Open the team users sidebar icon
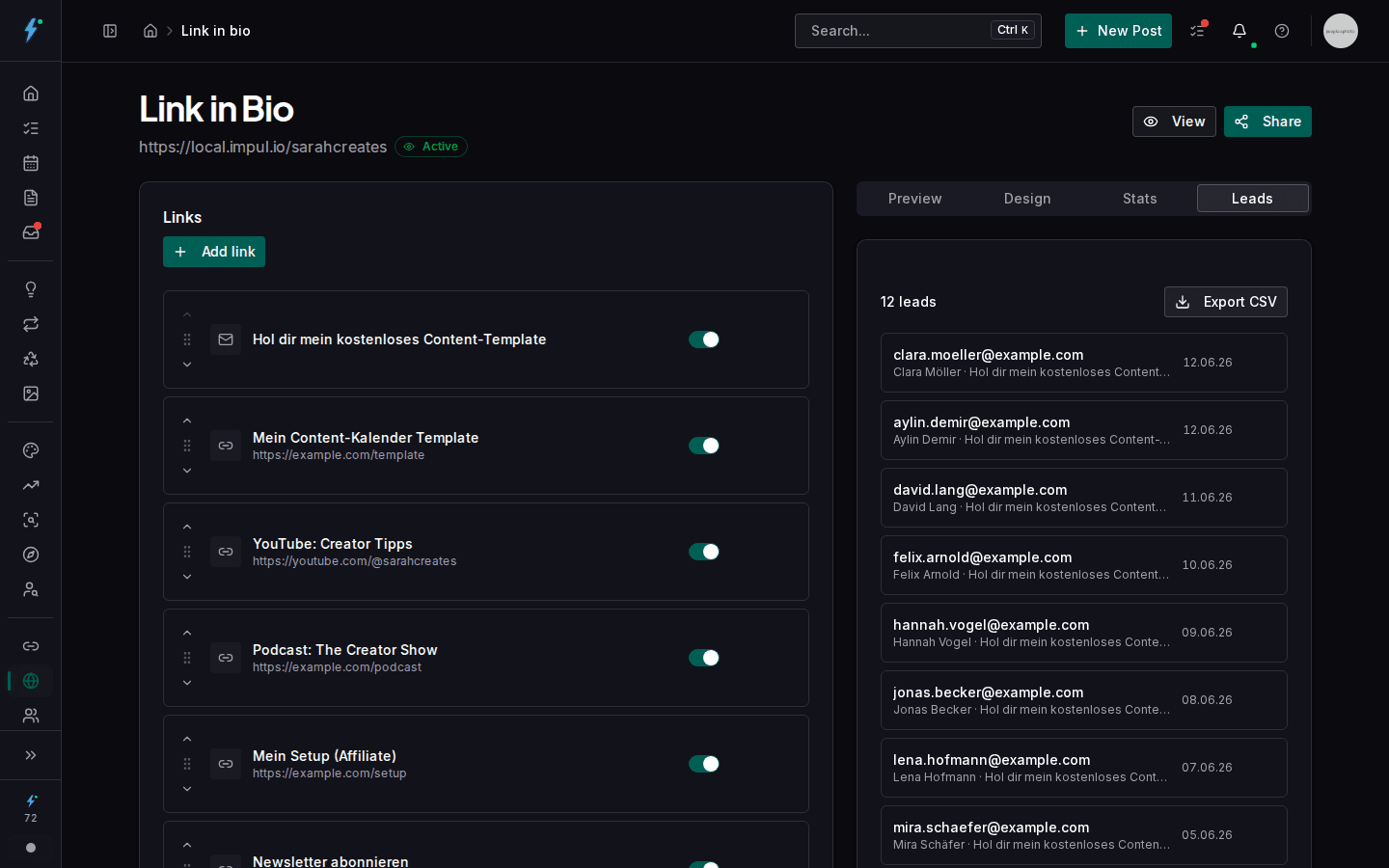The width and height of the screenshot is (1389, 868). coord(31,716)
